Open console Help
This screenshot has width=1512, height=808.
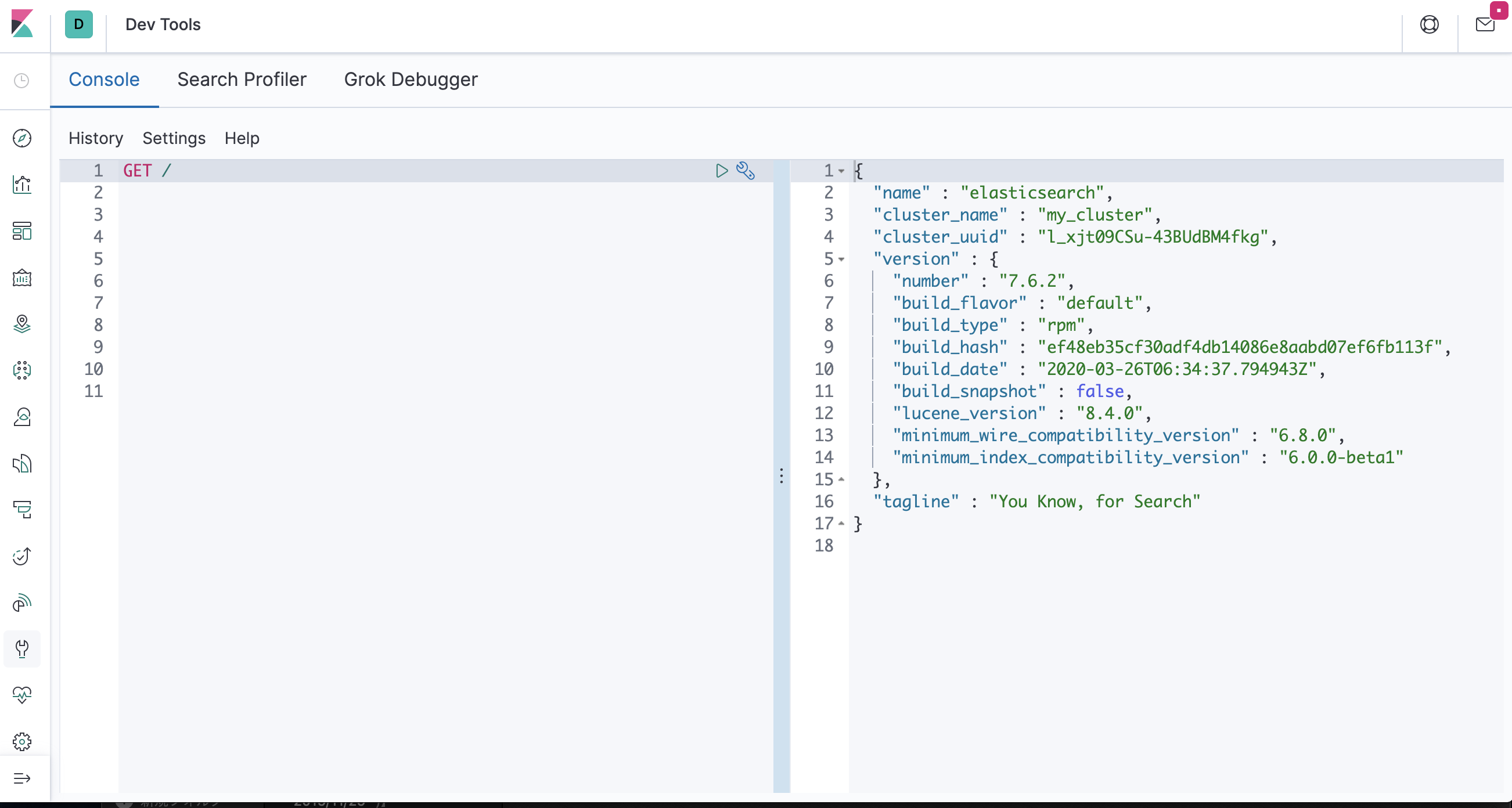pos(242,138)
